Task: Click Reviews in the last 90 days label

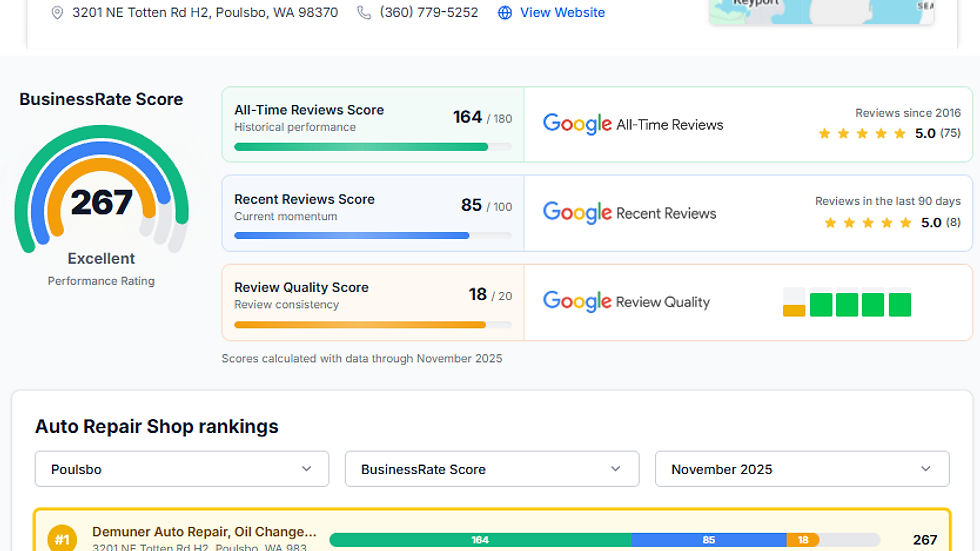Action: point(888,201)
